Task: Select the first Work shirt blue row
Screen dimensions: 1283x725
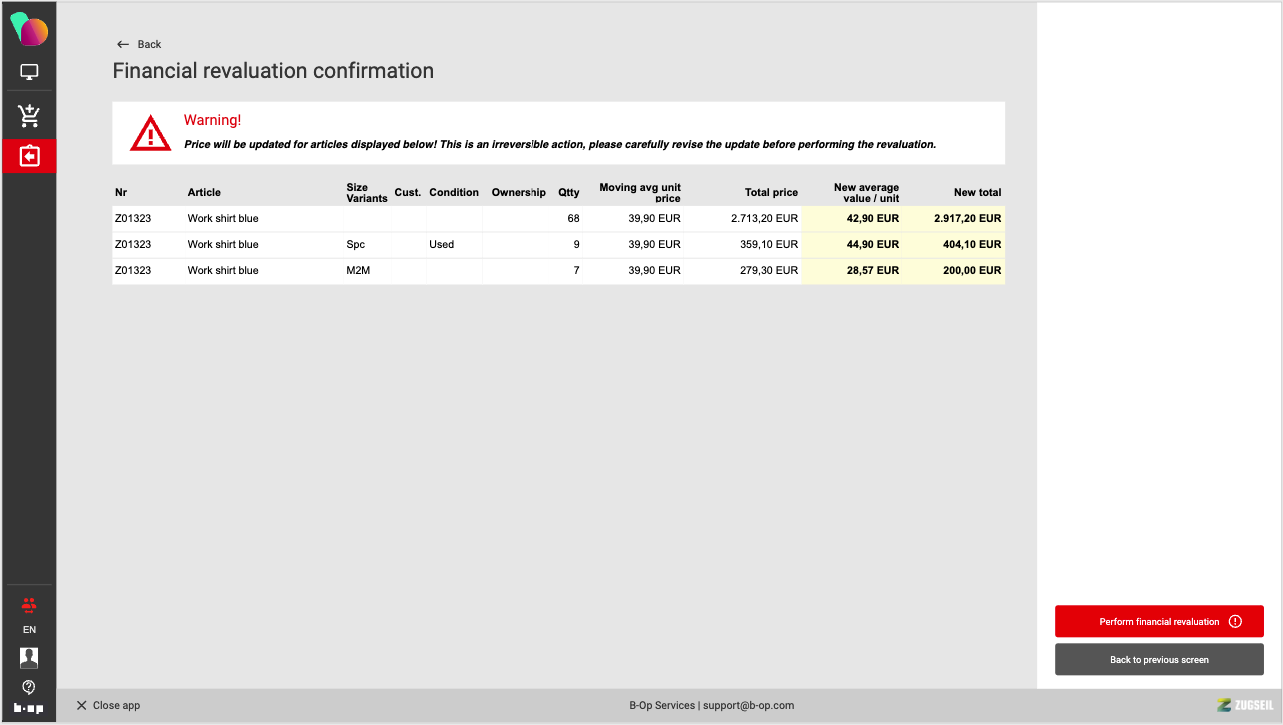Action: (223, 218)
